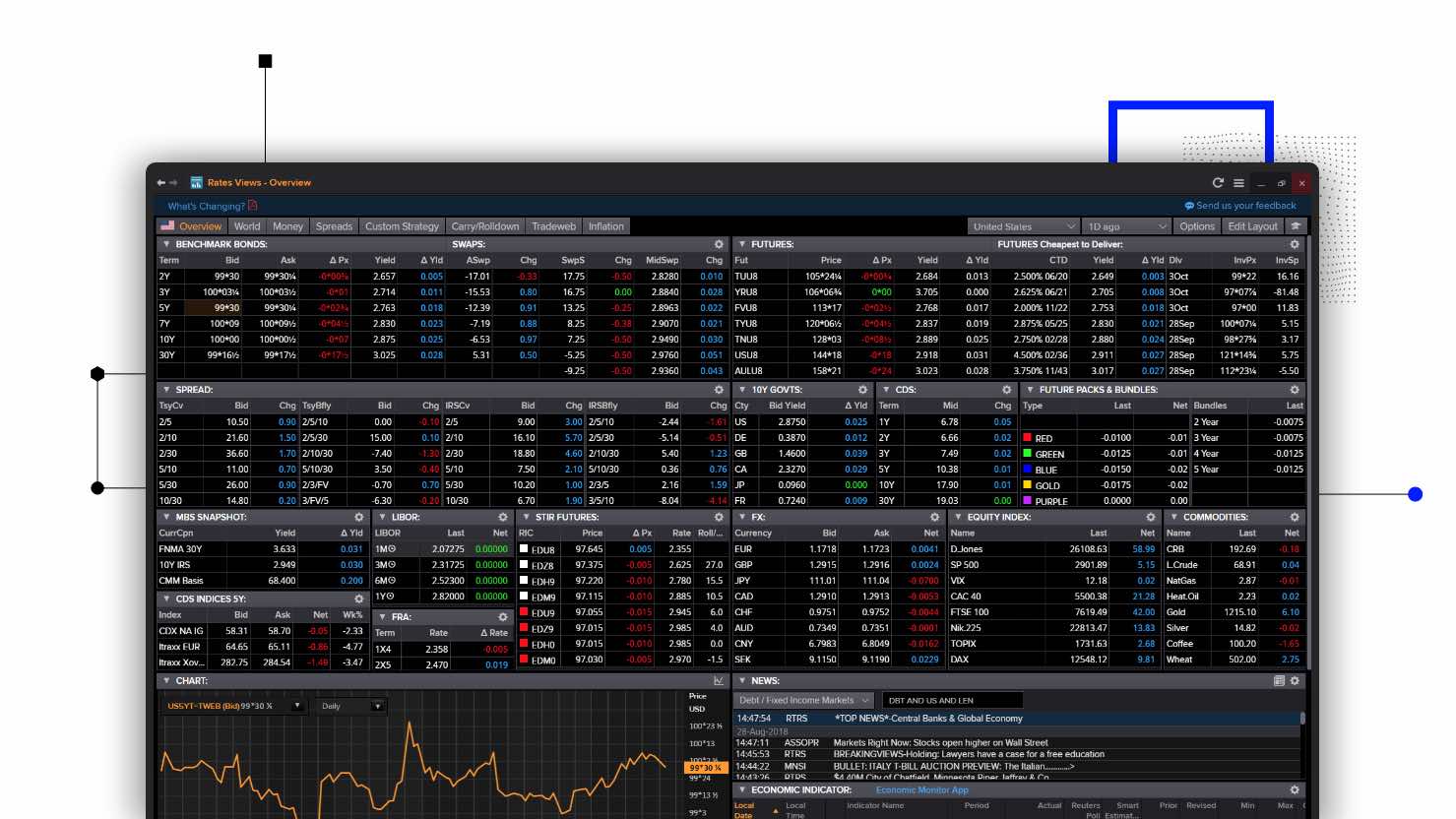Click the chart icon in Chart panel header
The width and height of the screenshot is (1456, 819).
point(719,681)
